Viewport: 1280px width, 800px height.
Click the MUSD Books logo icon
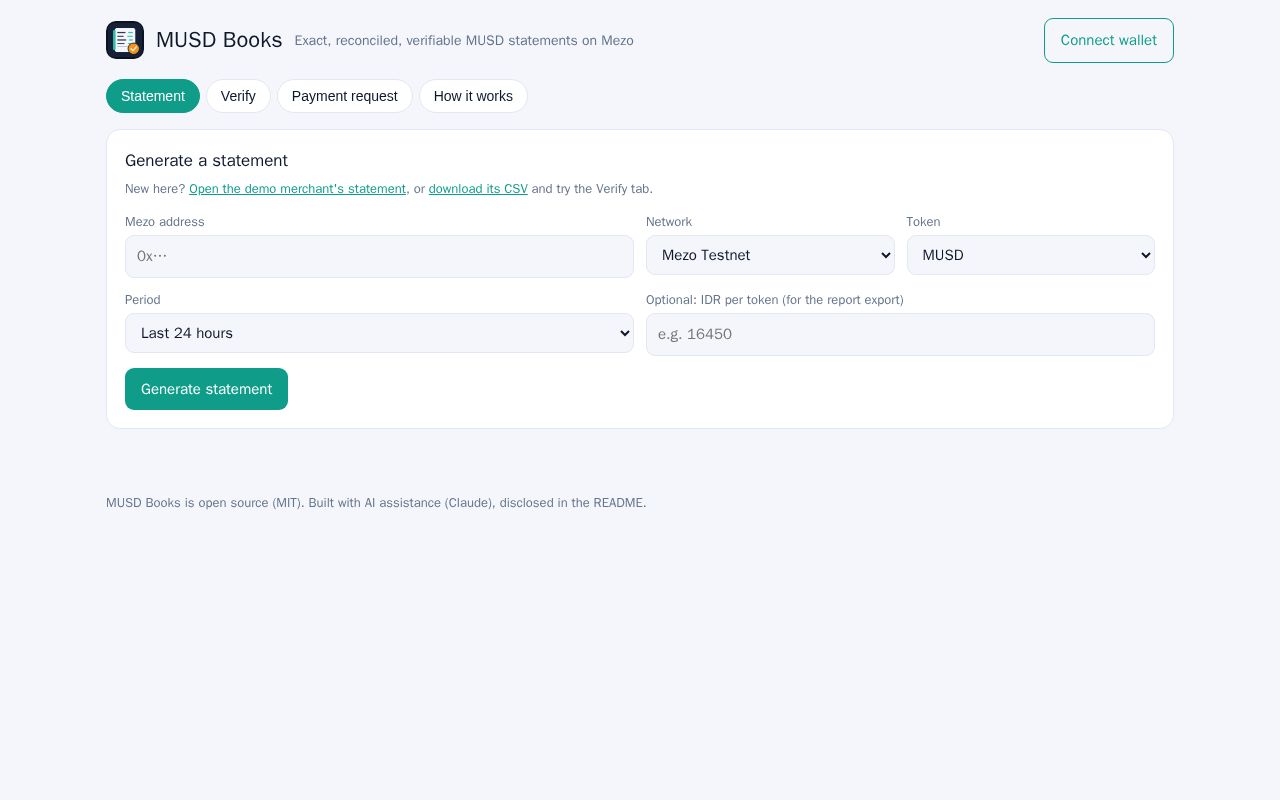coord(125,40)
